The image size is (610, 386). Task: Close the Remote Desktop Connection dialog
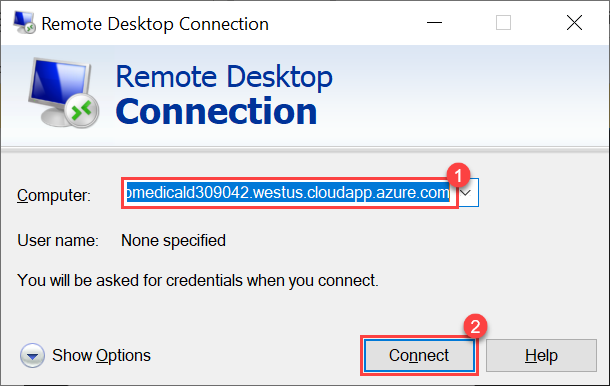click(x=574, y=23)
